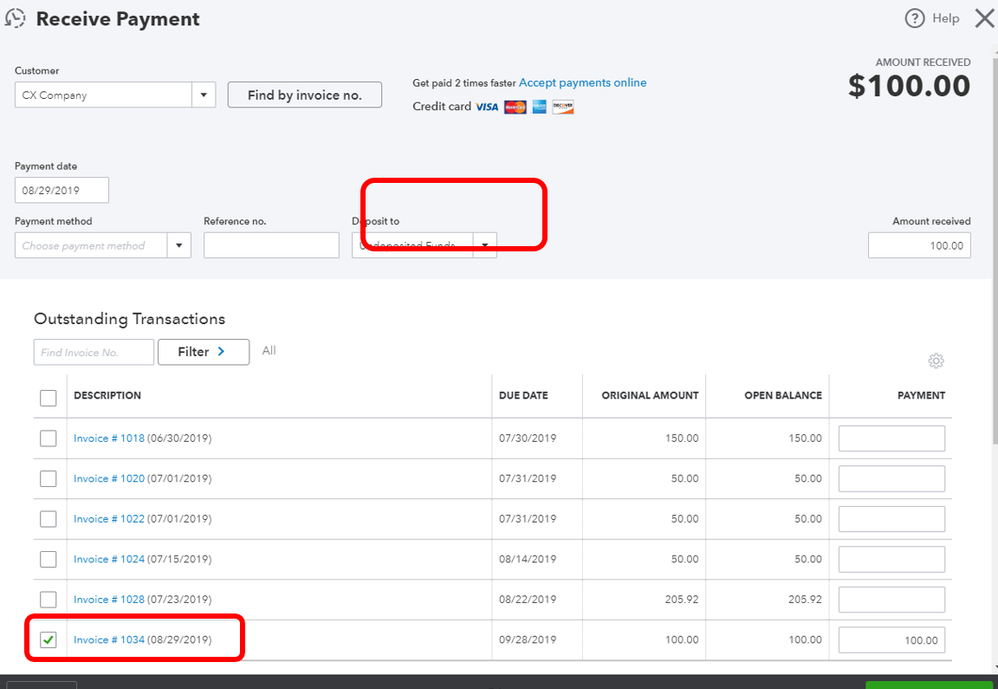This screenshot has height=689, width=998.
Task: Check the box for Invoice # 1028
Action: click(x=48, y=599)
